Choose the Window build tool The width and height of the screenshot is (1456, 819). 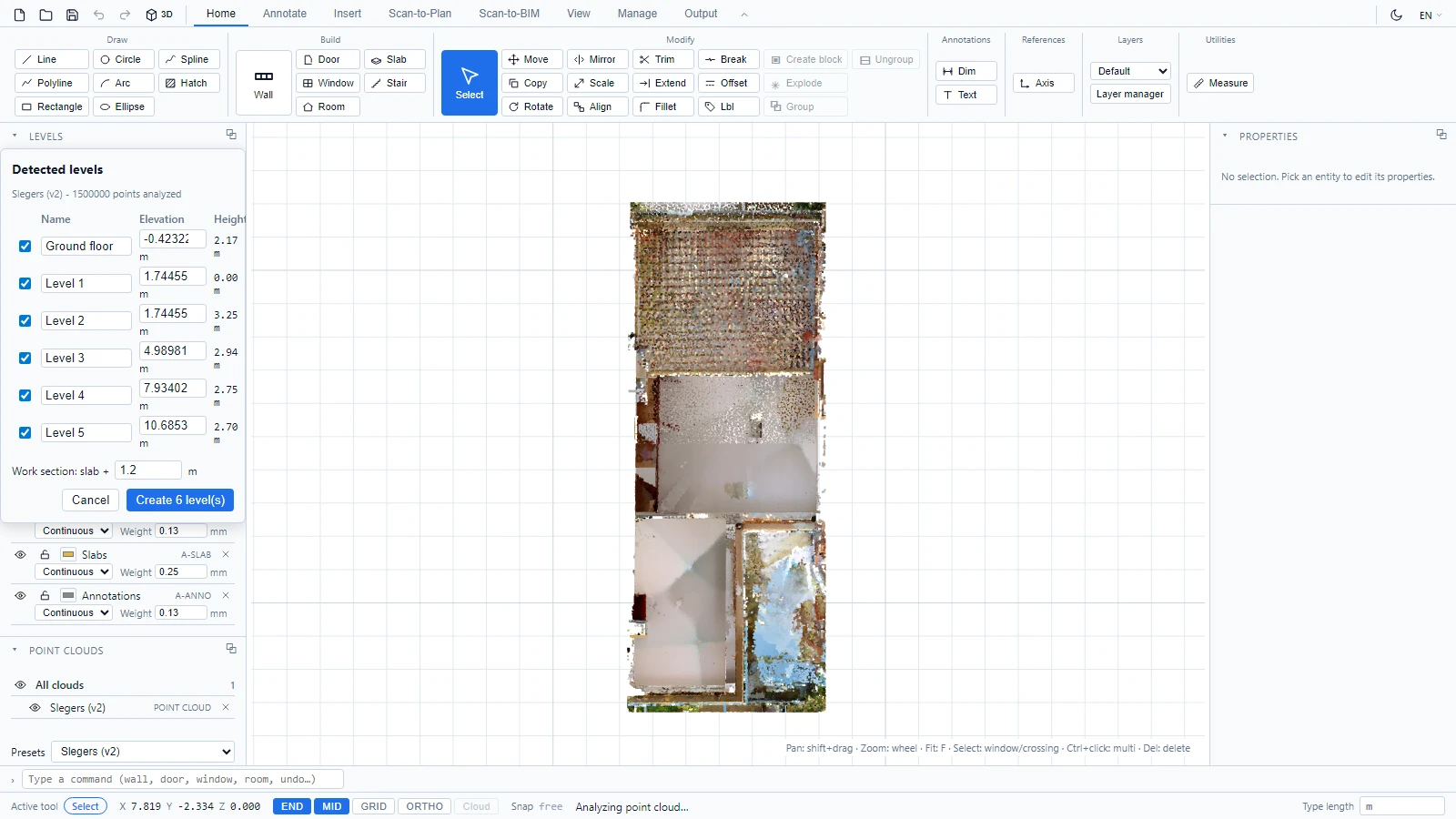(x=328, y=83)
